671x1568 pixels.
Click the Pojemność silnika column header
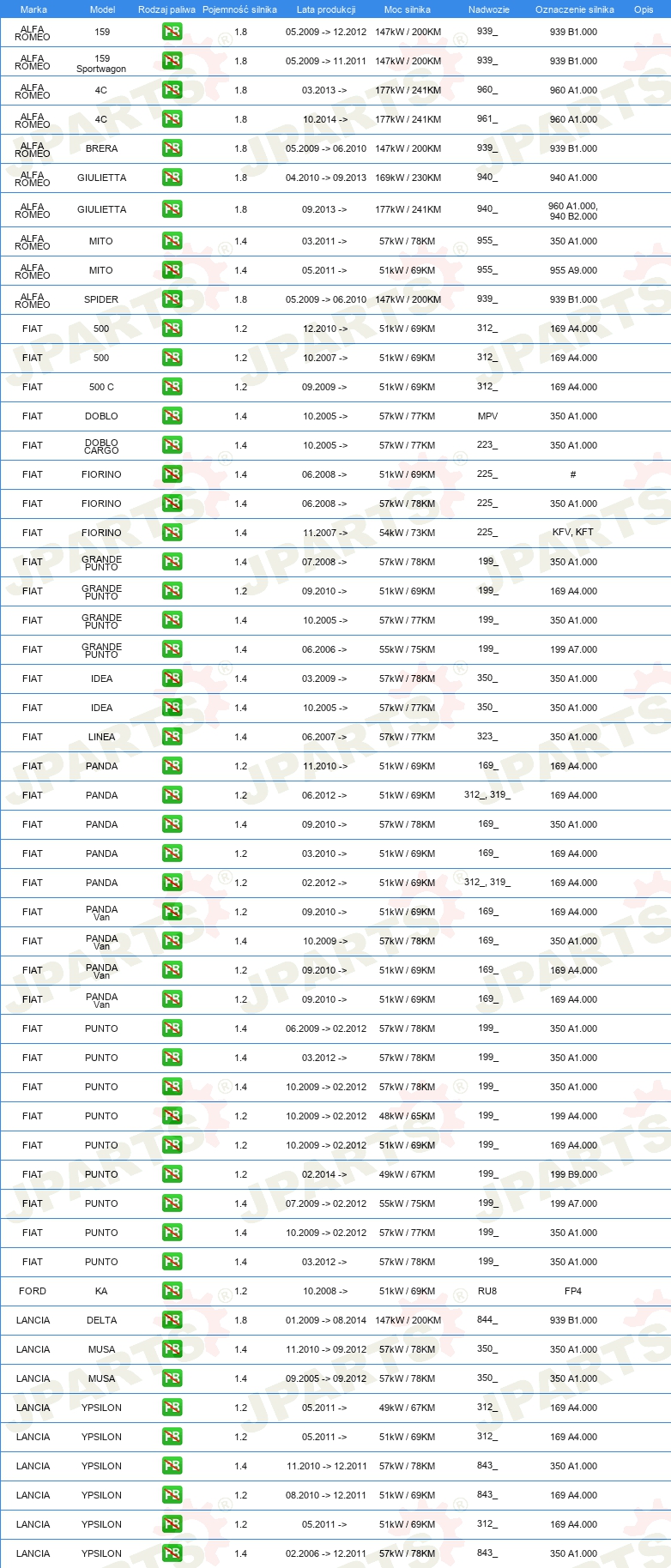click(x=239, y=9)
